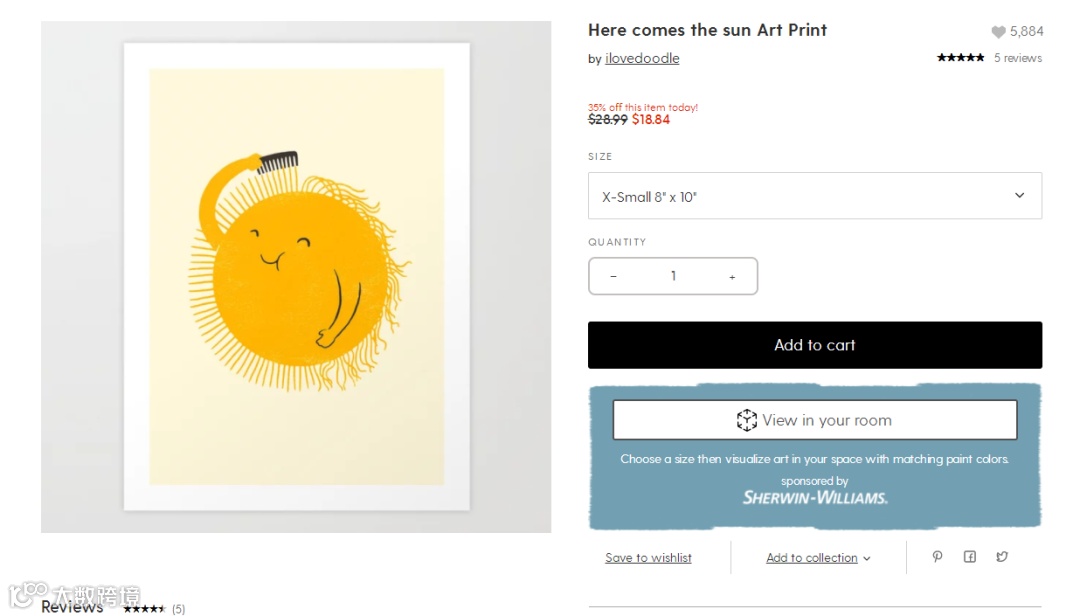Click the Sherwin-Williams sponsor logo
The width and height of the screenshot is (1080, 616).
(814, 496)
